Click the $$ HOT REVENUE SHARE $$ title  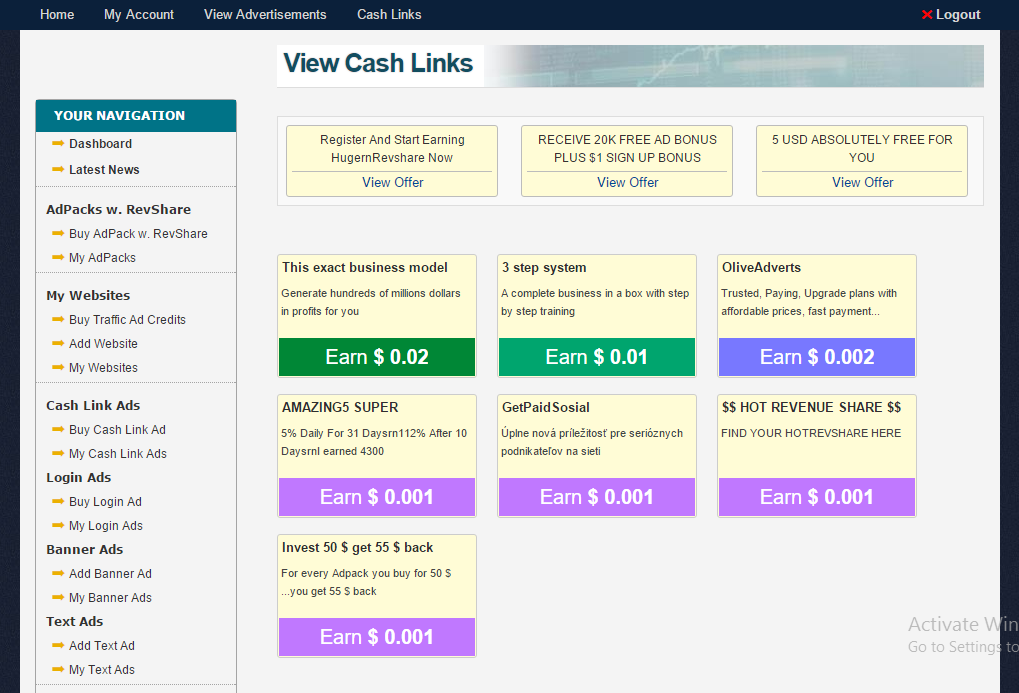(x=812, y=408)
